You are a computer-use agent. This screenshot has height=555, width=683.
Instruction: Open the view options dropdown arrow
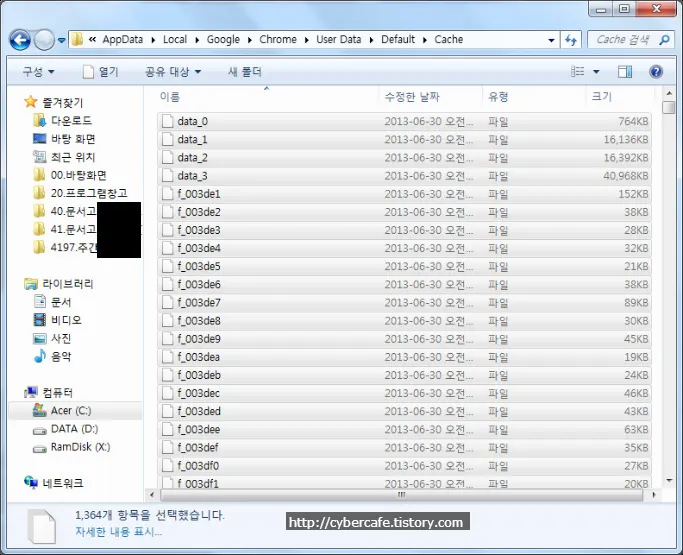(x=596, y=72)
